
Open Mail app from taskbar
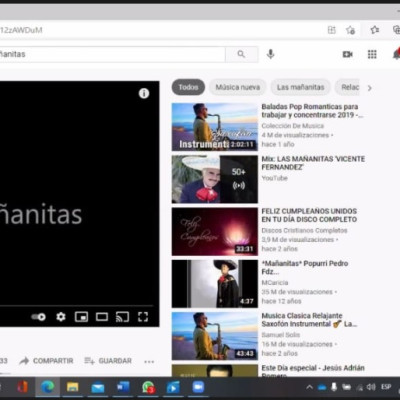pyautogui.click(x=97, y=388)
